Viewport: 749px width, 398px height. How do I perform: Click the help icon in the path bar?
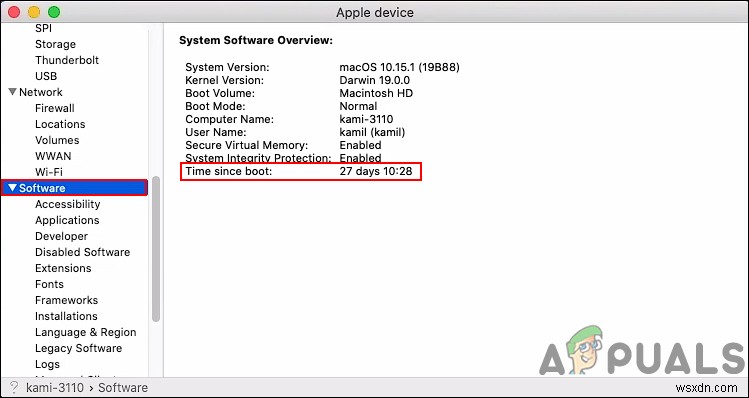(14, 387)
